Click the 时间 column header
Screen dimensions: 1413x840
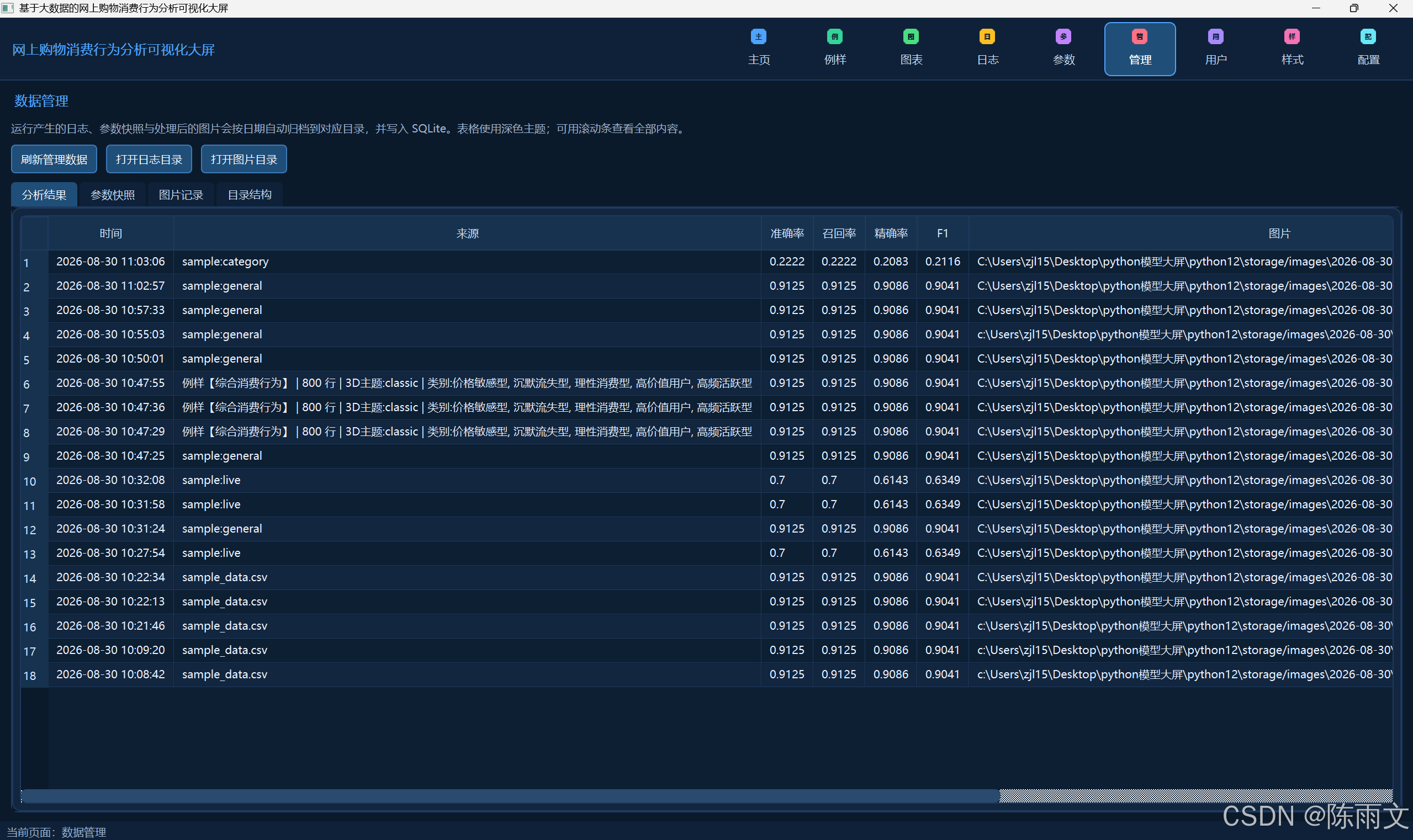110,233
